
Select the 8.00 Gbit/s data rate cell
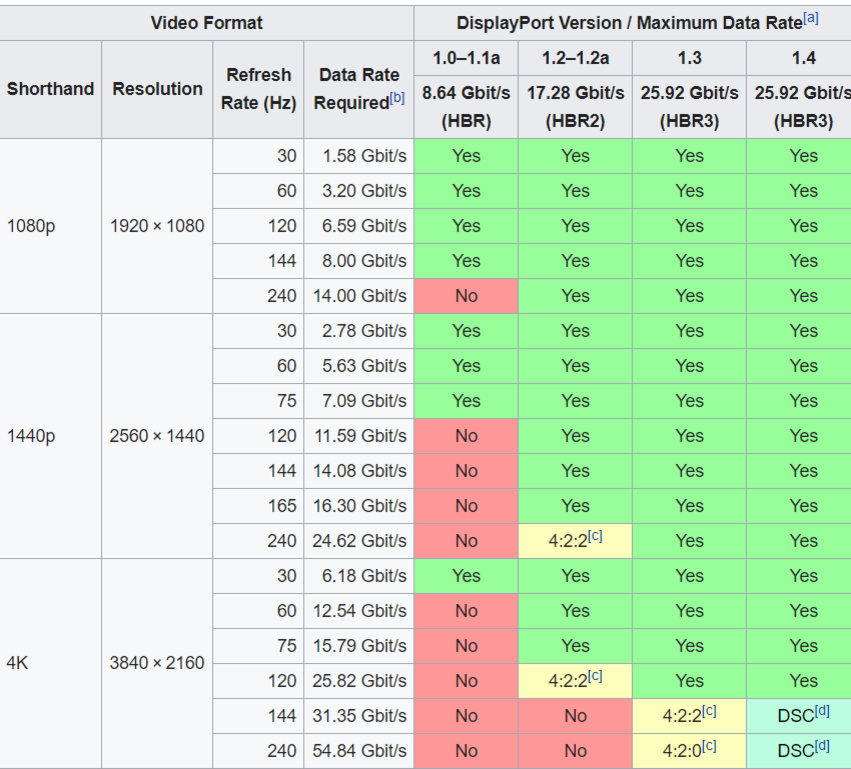[359, 261]
